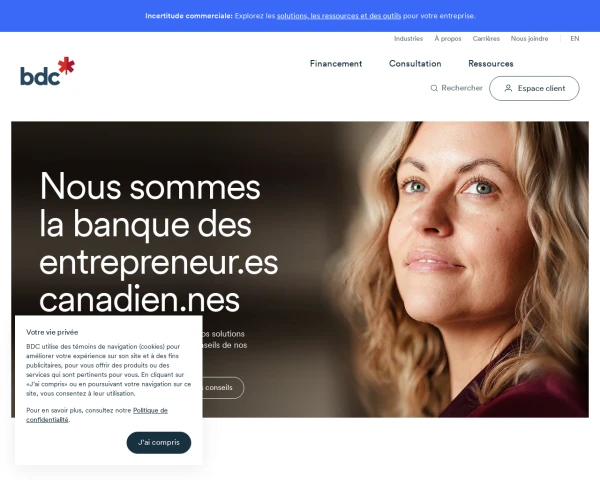Accept cookies with J'ai compris

point(159,442)
